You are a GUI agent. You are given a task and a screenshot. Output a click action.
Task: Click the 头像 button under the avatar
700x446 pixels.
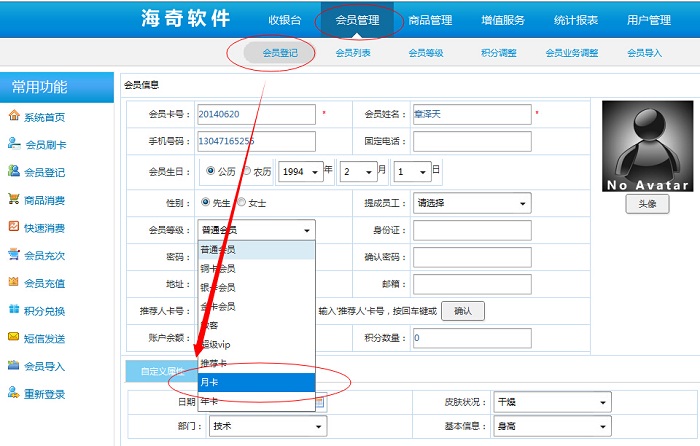point(647,203)
